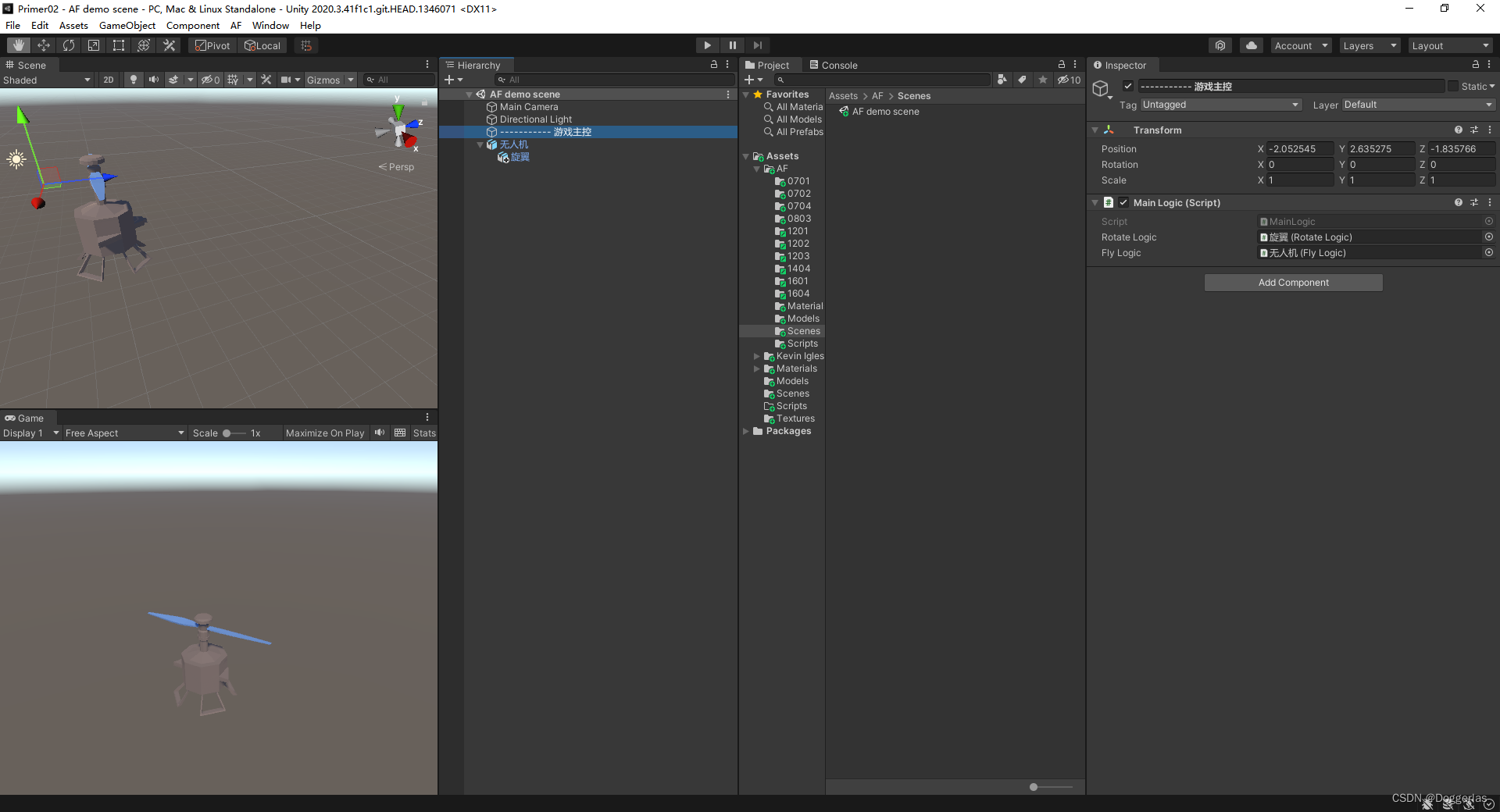Open the Component menu
The image size is (1500, 812).
point(193,25)
